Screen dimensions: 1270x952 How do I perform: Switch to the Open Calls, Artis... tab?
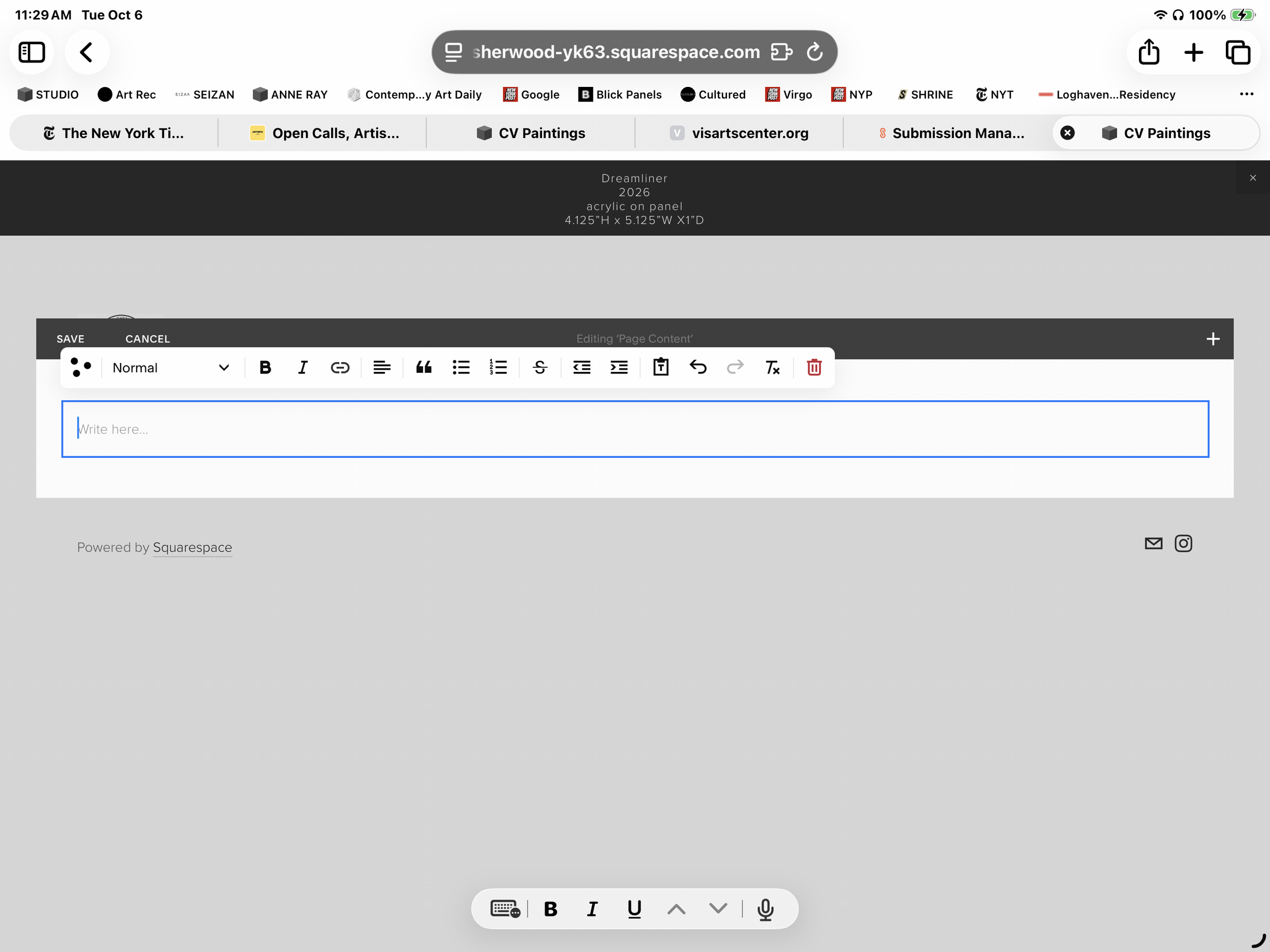(x=324, y=133)
